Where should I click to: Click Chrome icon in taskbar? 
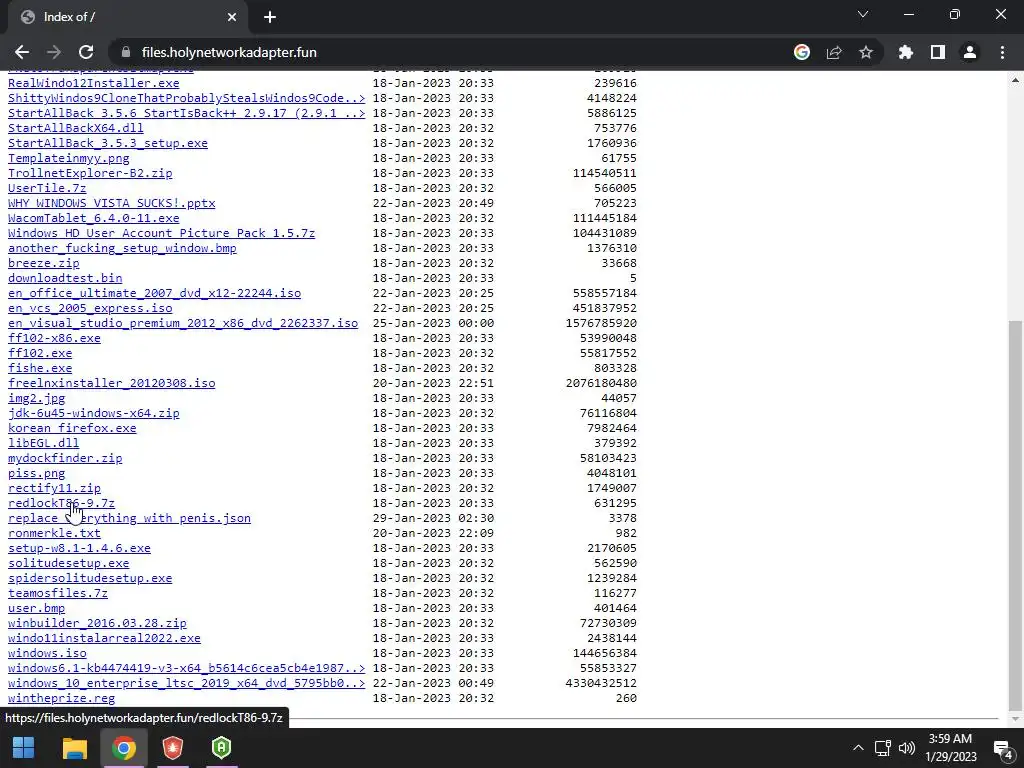click(x=123, y=748)
